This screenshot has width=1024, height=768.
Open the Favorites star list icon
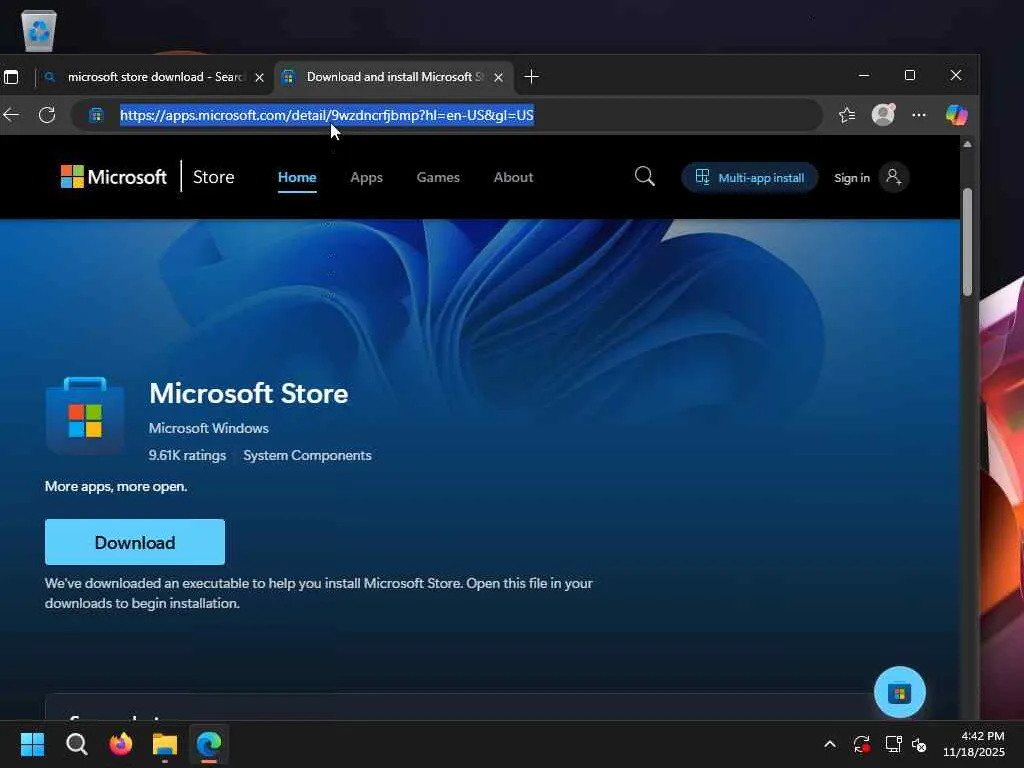[847, 116]
